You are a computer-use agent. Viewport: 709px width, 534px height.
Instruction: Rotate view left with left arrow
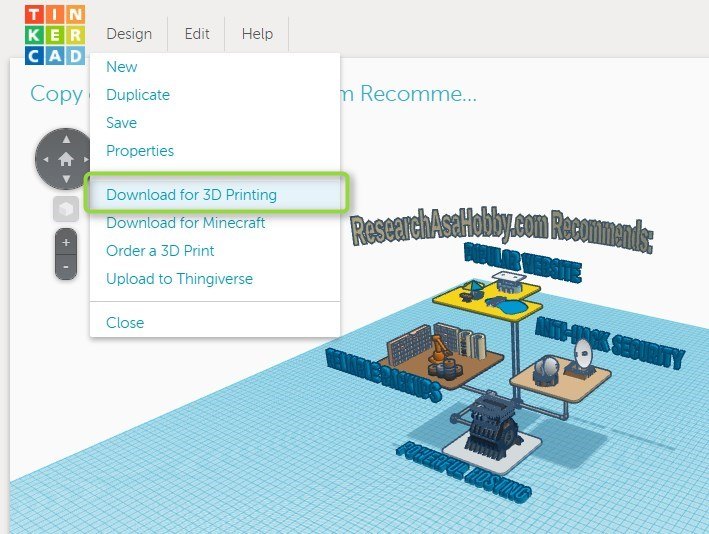tap(46, 159)
